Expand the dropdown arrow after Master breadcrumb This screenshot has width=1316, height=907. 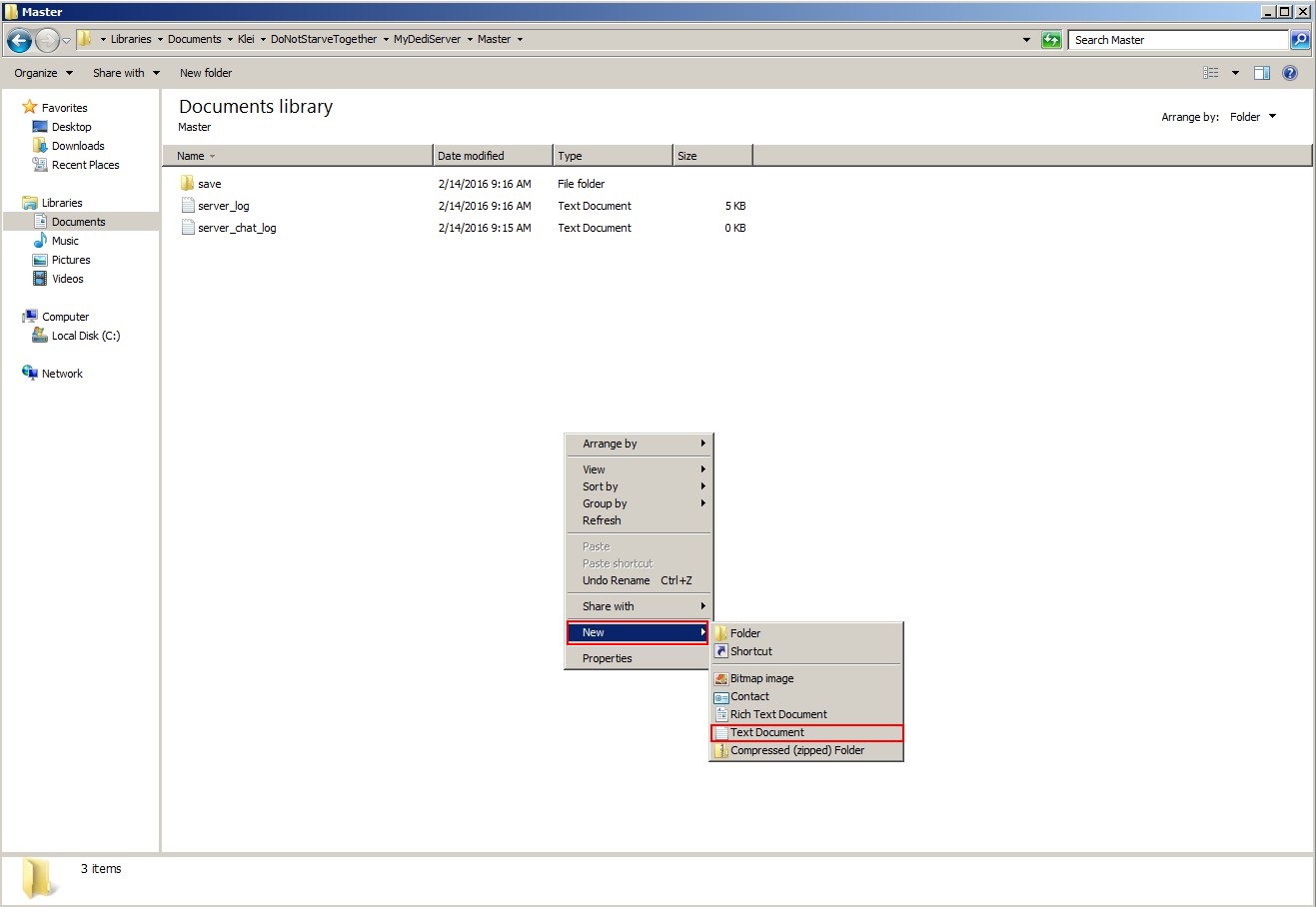(x=520, y=40)
